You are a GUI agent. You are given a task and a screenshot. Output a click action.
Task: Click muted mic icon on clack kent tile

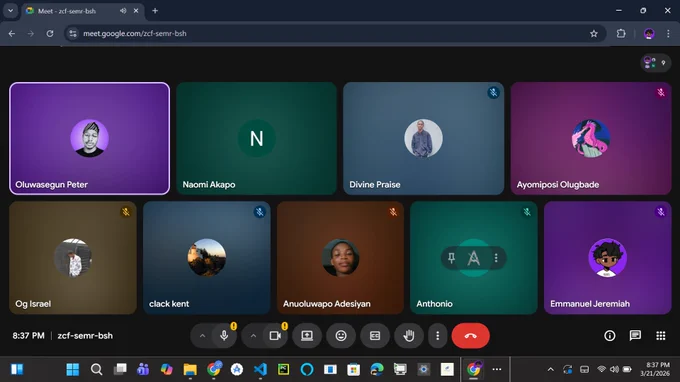(259, 212)
